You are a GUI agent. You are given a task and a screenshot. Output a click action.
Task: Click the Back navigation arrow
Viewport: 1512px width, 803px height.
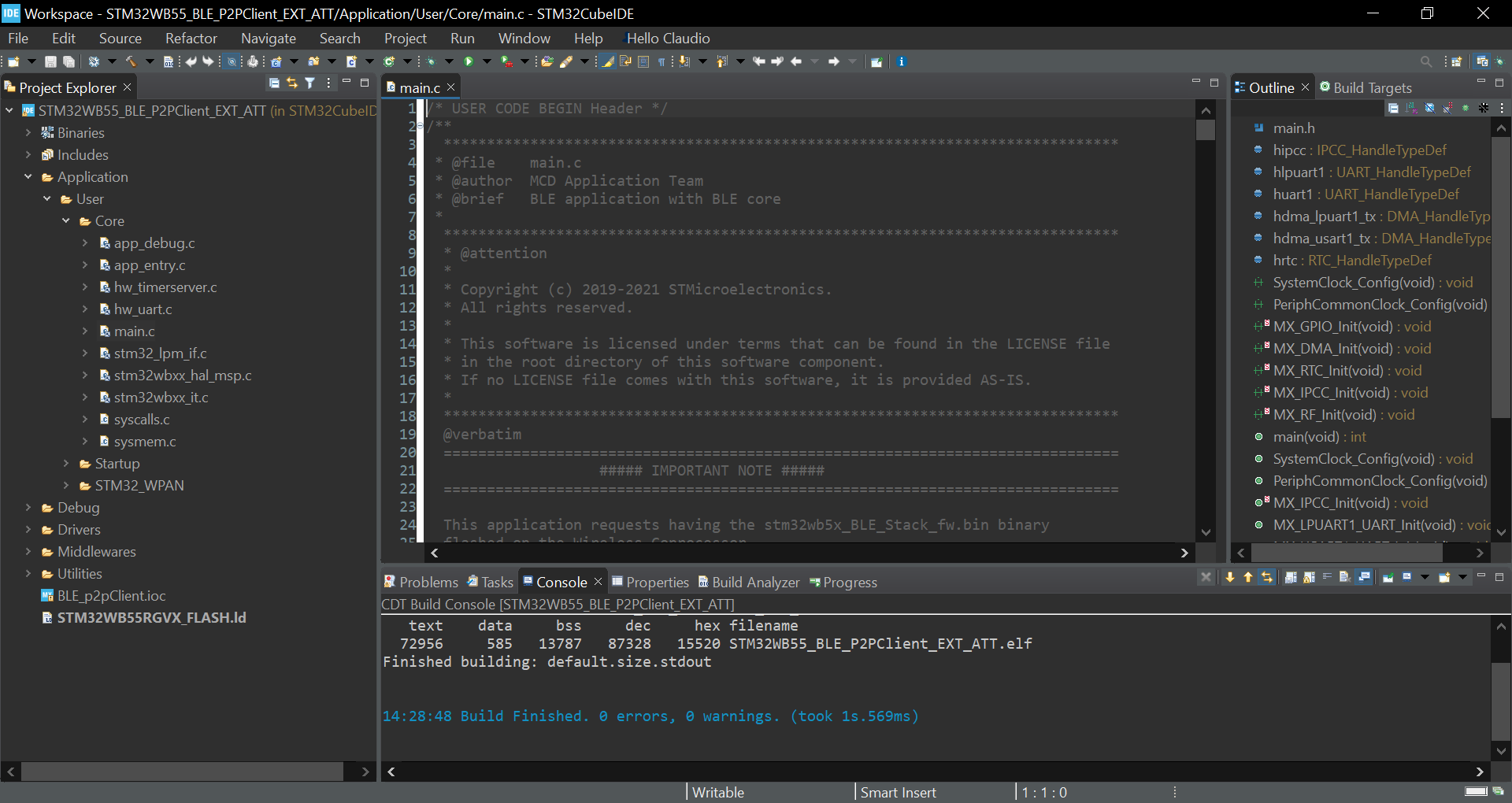coord(796,61)
